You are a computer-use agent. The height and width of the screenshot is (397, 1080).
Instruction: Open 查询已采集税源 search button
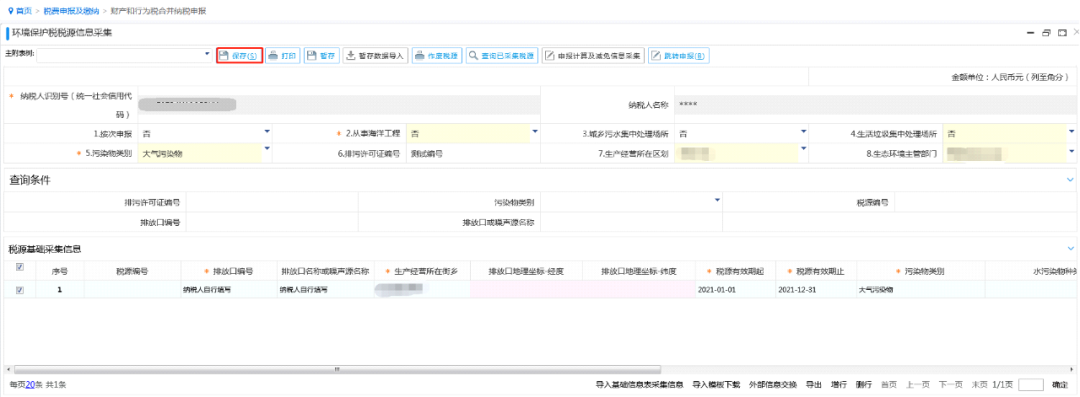tap(502, 56)
